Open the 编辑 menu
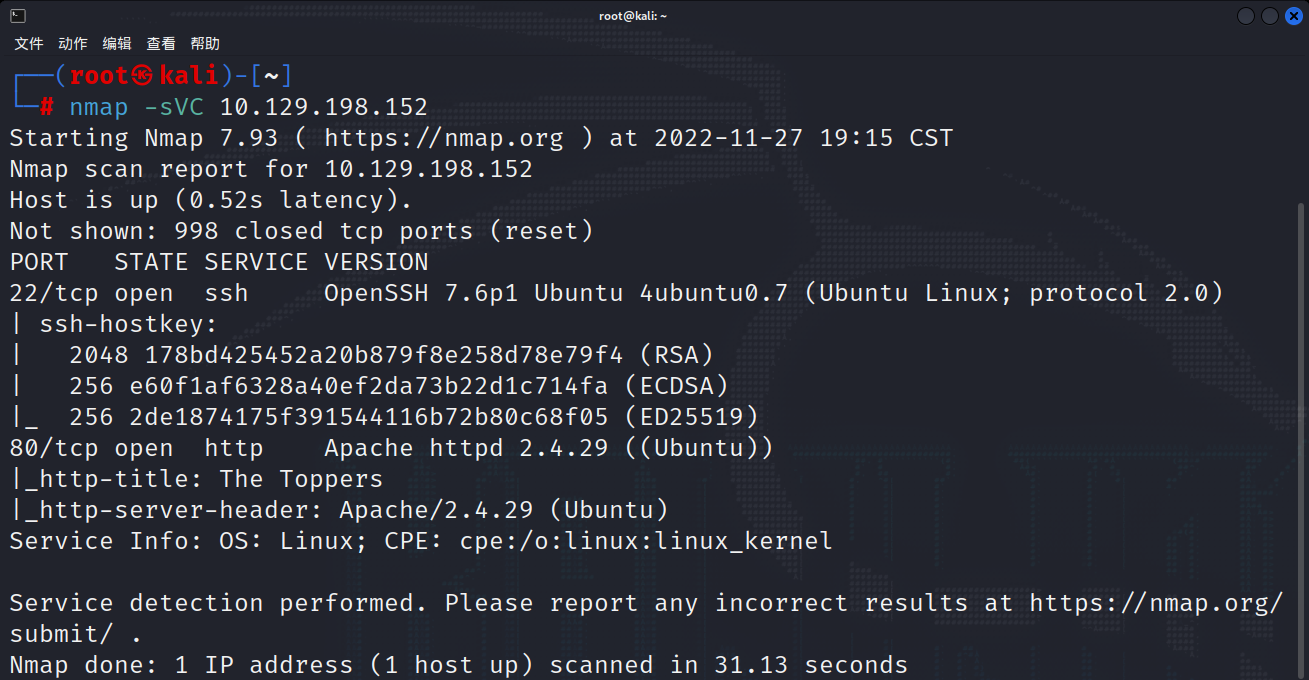Viewport: 1309px width, 680px height. 117,44
